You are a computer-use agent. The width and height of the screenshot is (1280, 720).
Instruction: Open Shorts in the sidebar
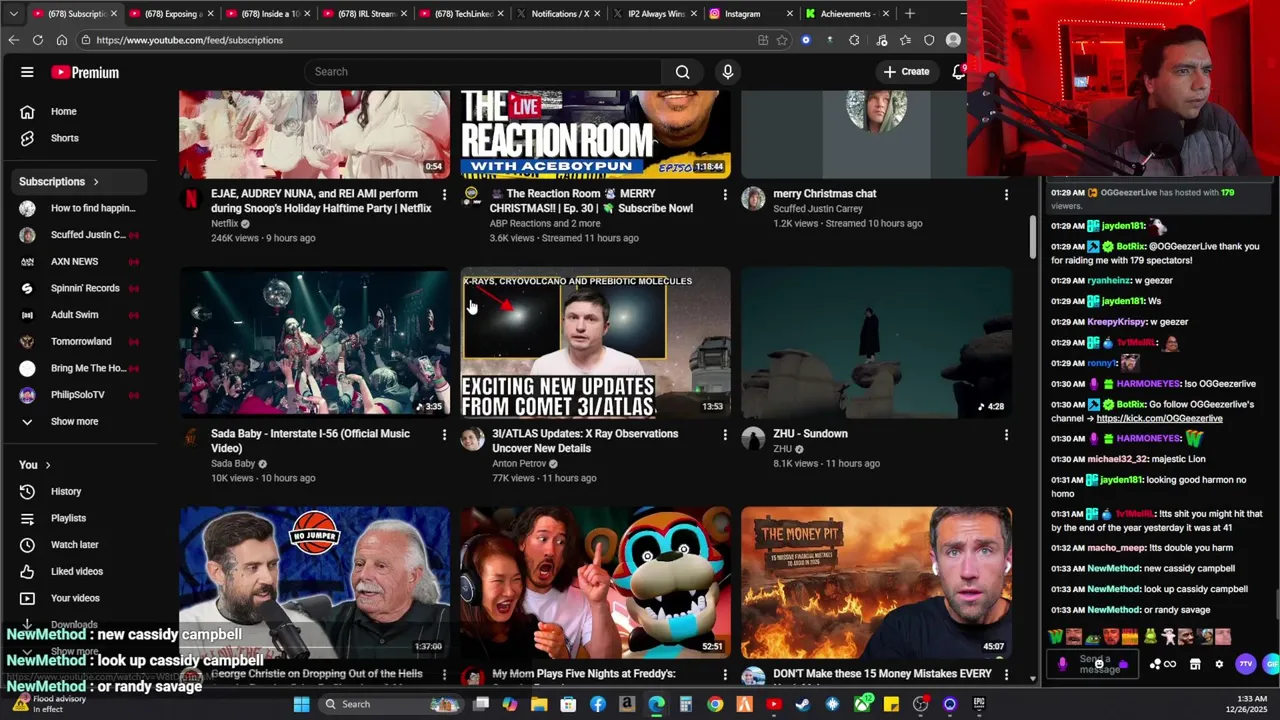80,138
